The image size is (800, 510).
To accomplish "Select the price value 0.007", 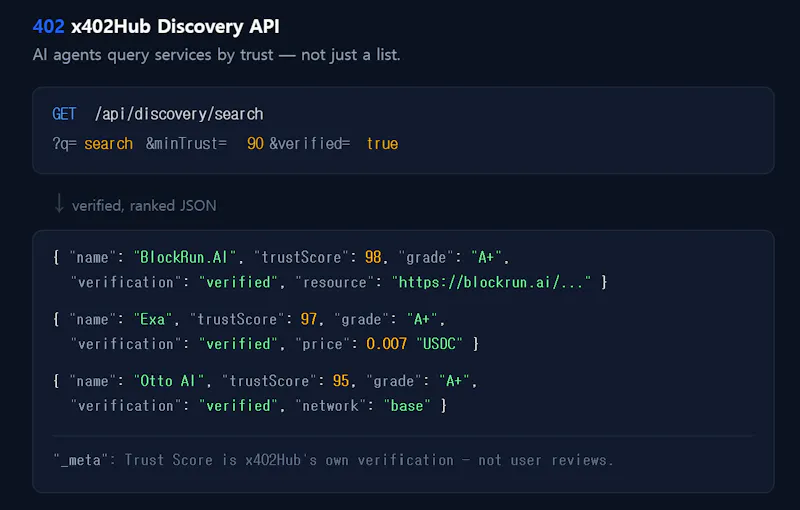I will (x=387, y=344).
